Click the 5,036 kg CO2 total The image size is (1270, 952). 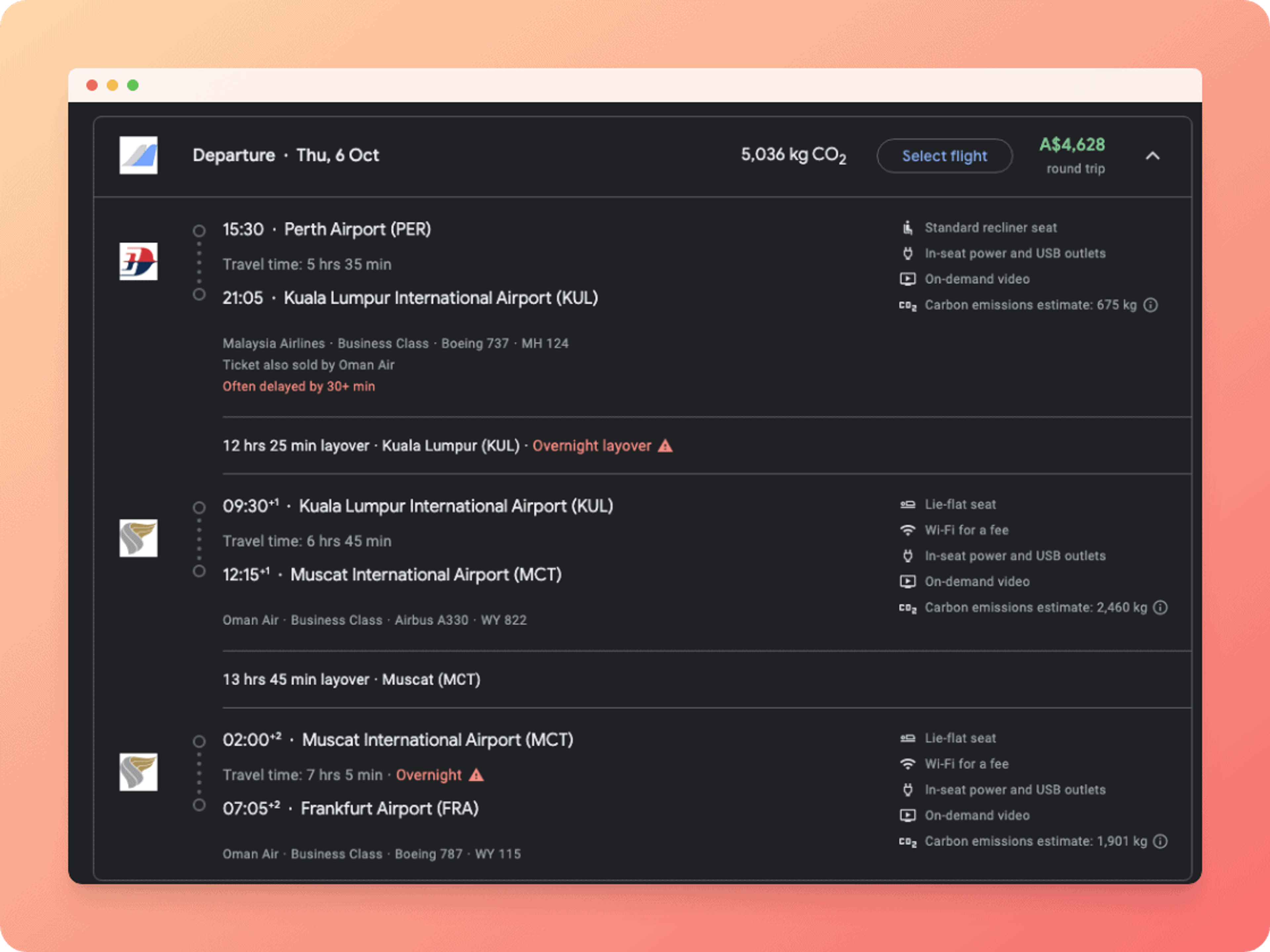[793, 155]
